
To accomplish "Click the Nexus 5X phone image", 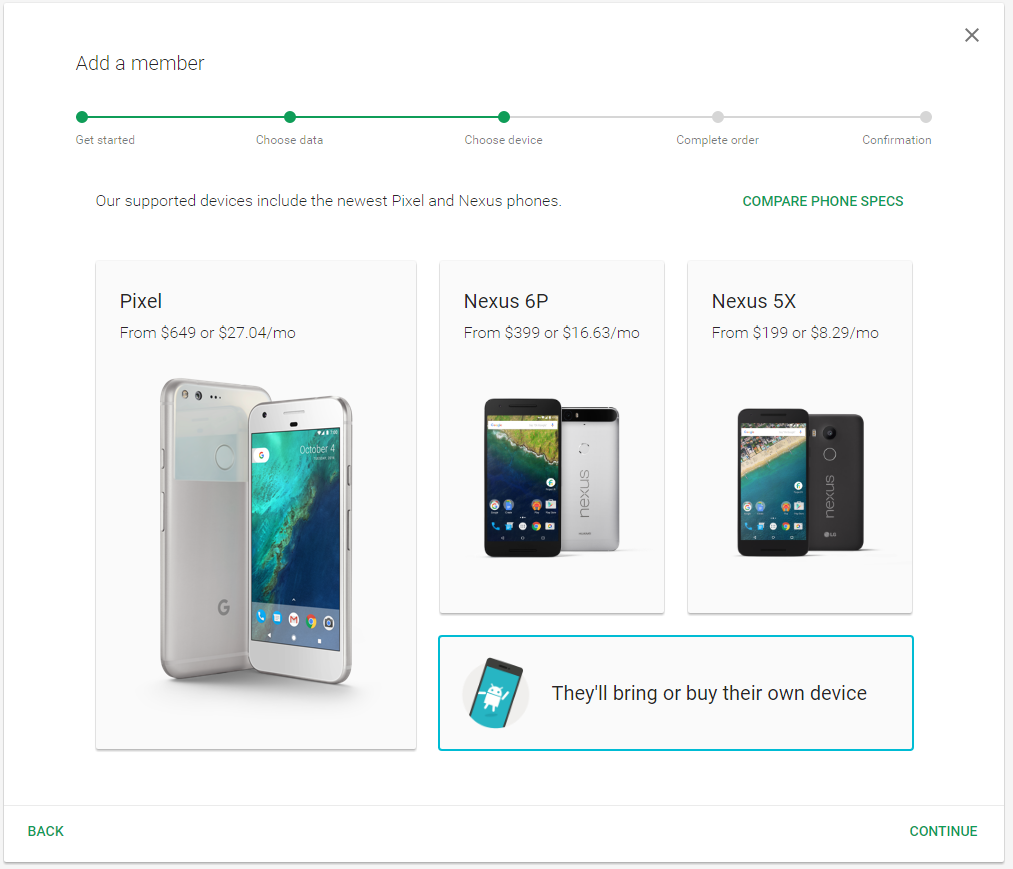I will coord(800,482).
